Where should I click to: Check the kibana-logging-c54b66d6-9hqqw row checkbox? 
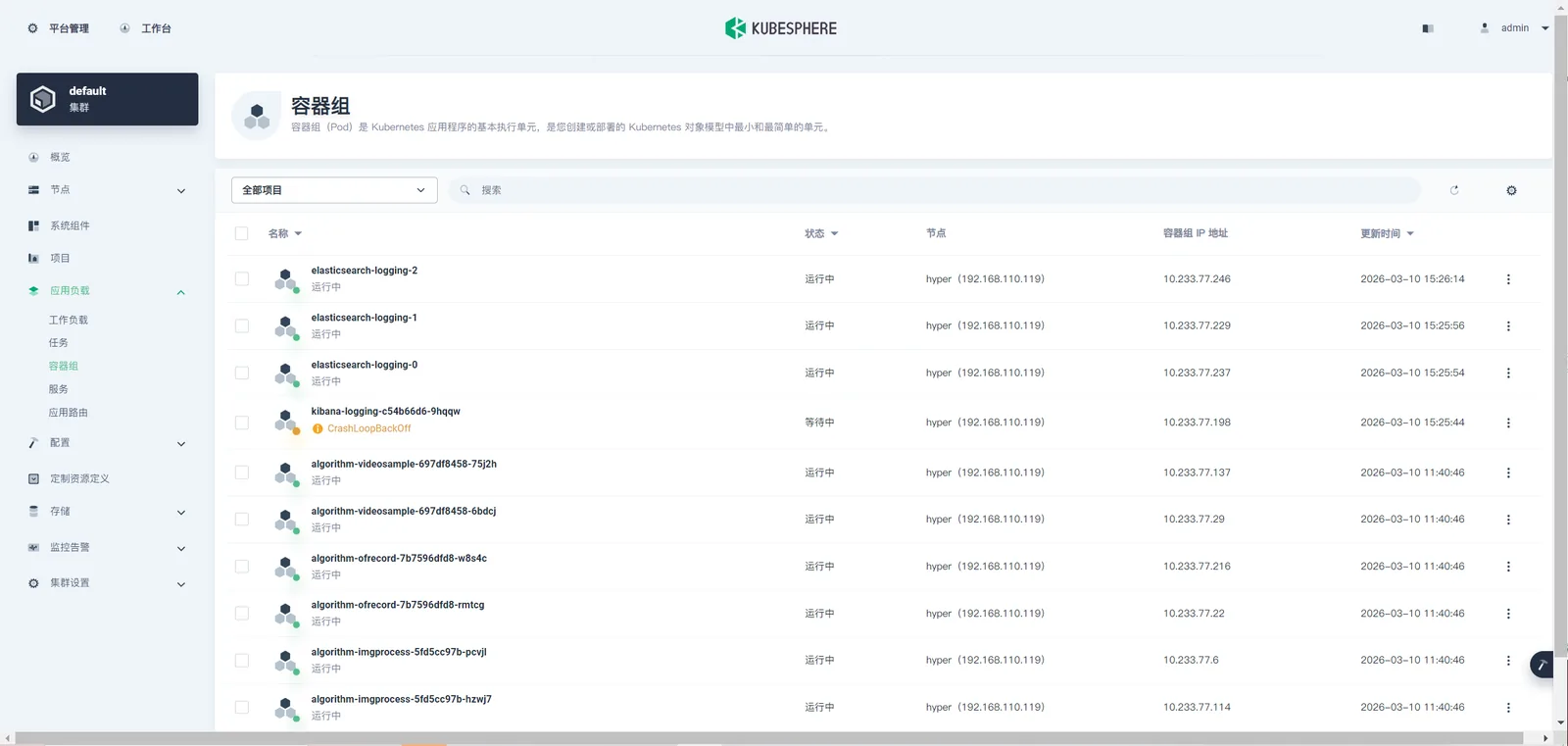(x=242, y=423)
